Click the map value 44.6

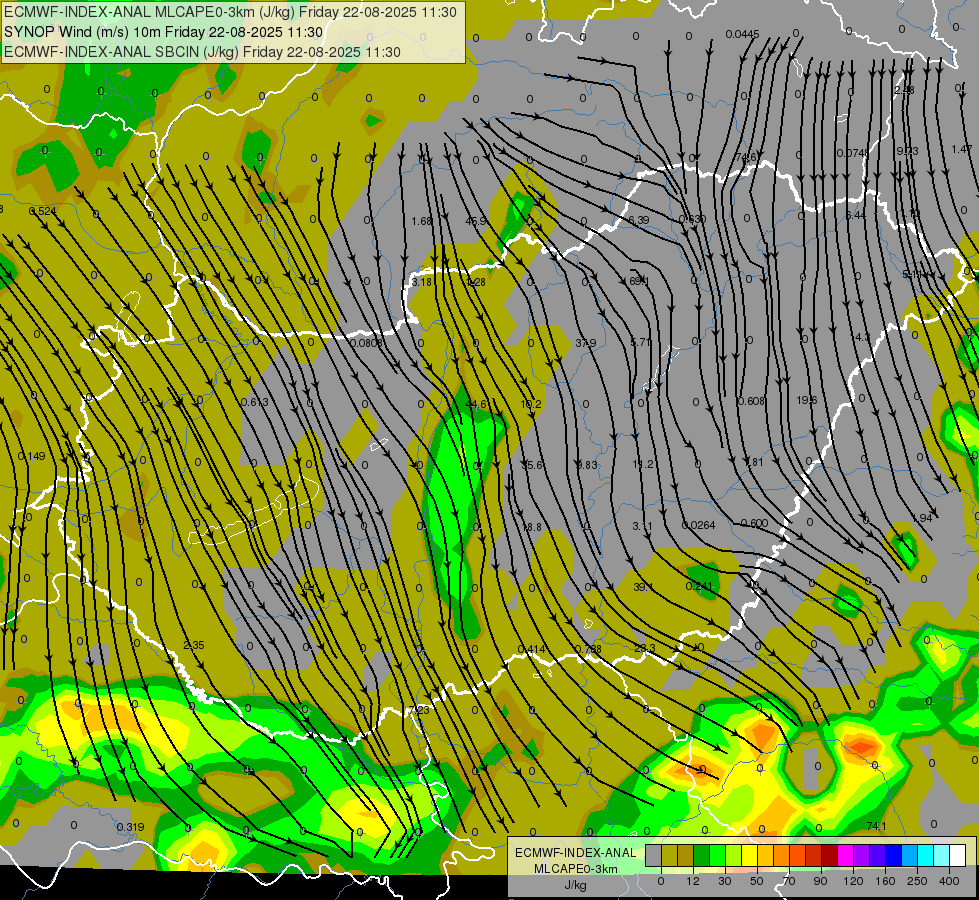[476, 405]
